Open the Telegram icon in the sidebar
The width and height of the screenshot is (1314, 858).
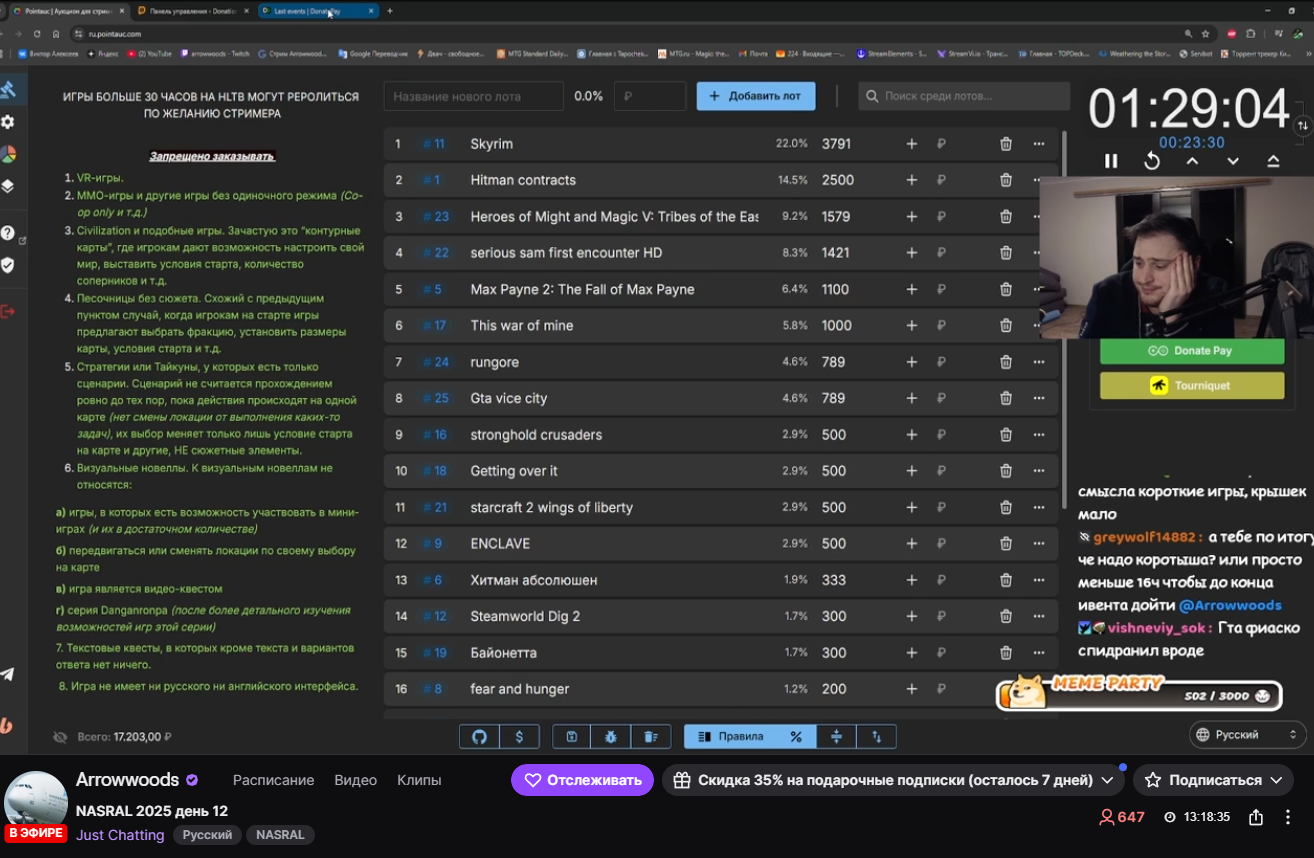click(x=7, y=675)
